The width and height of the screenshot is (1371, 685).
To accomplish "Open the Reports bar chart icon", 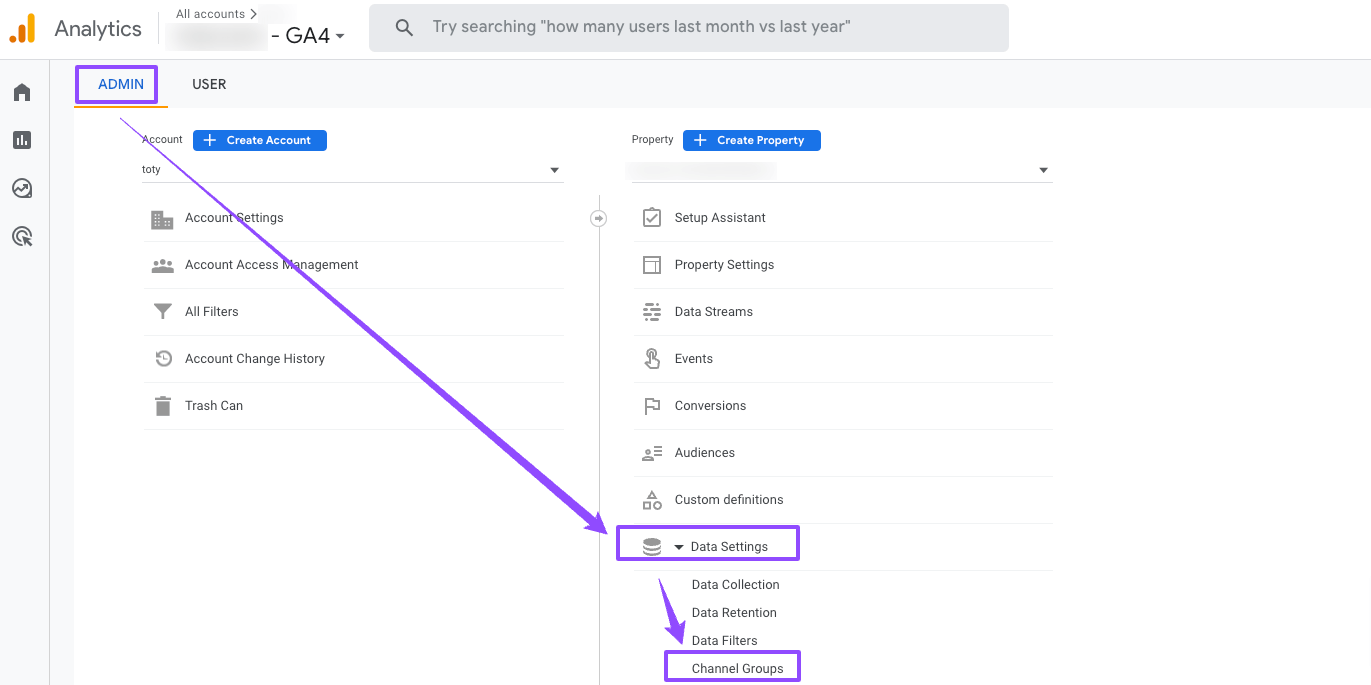I will click(x=22, y=140).
